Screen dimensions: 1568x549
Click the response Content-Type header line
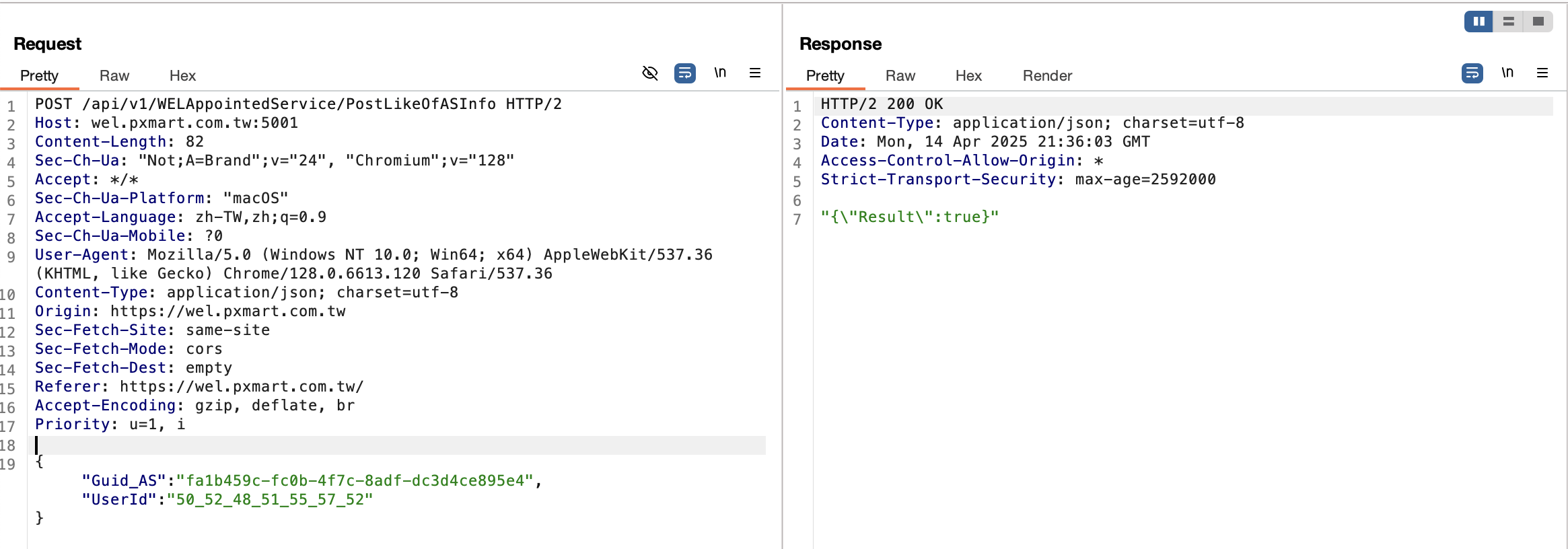point(1032,123)
